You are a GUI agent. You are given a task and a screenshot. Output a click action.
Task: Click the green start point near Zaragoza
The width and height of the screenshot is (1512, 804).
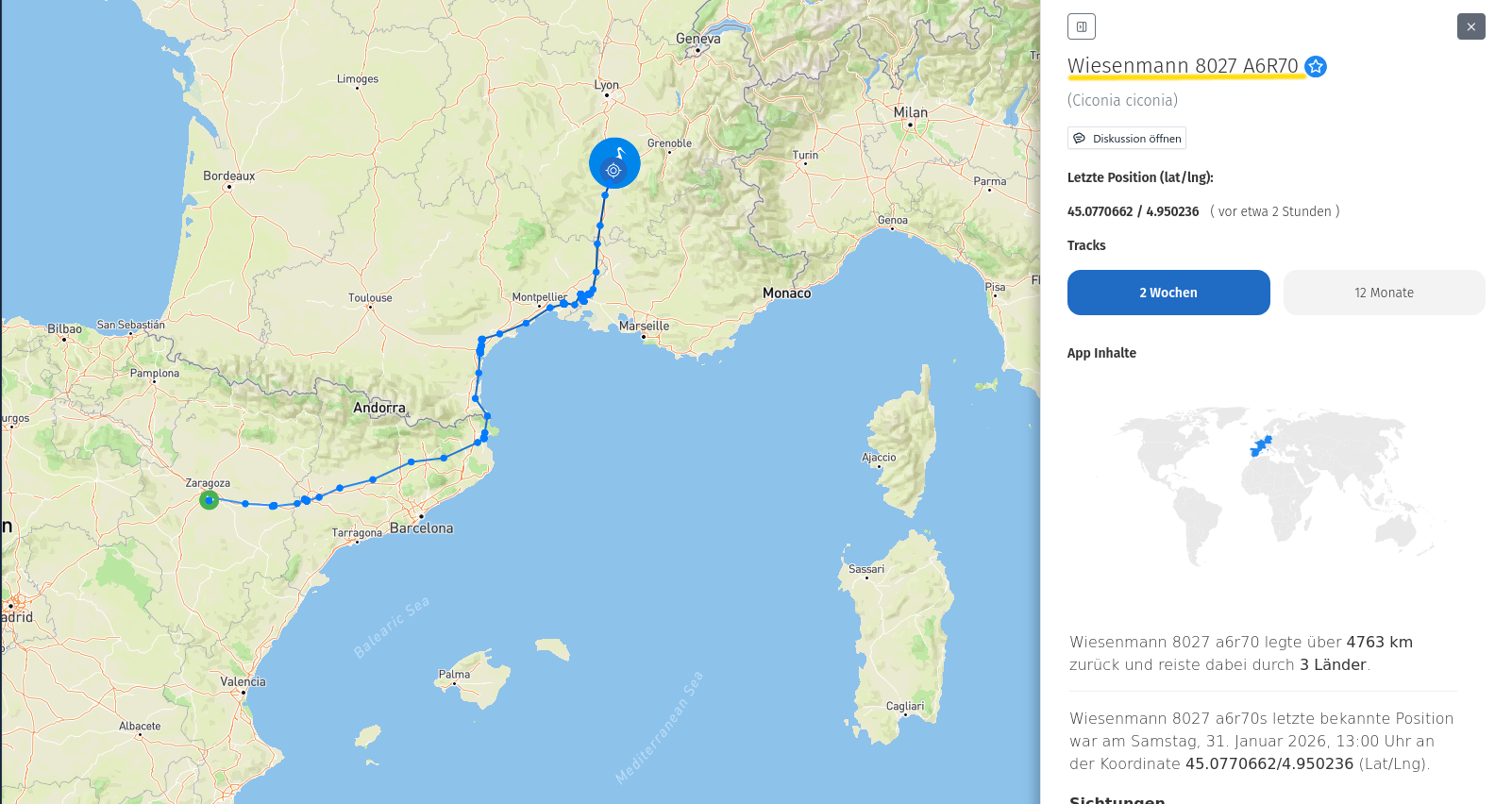click(x=210, y=500)
